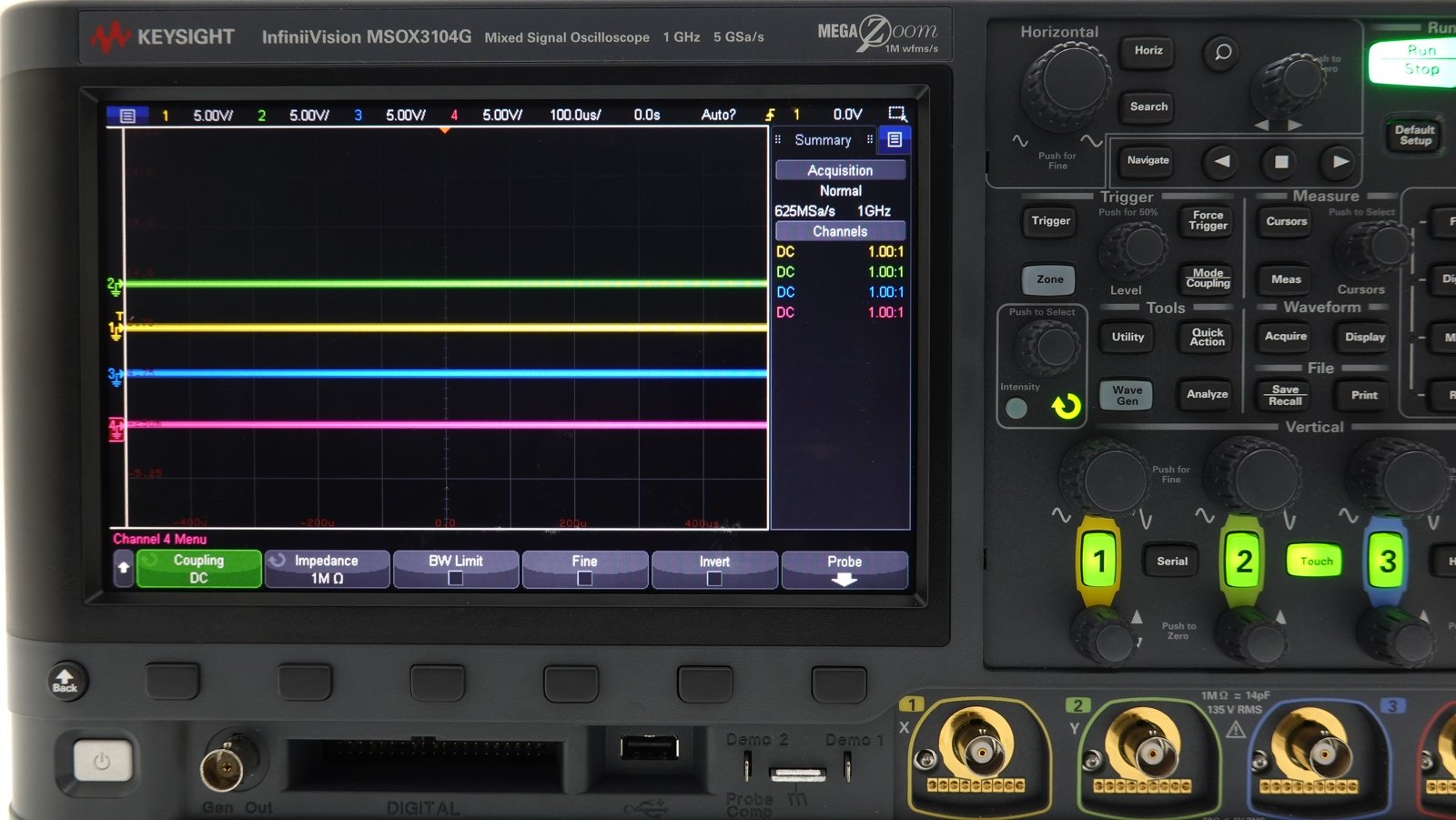Click the Search button
This screenshot has height=820, width=1456.
(1148, 106)
